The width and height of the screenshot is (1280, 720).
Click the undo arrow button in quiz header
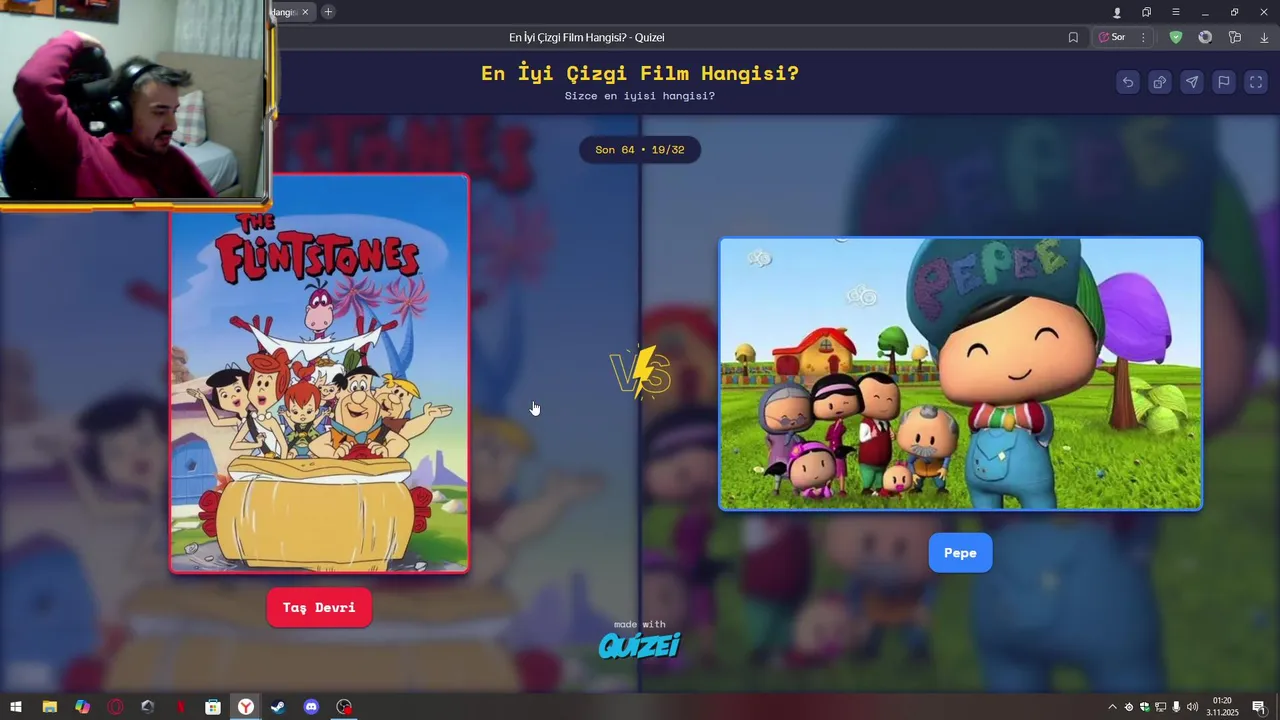pos(1128,82)
